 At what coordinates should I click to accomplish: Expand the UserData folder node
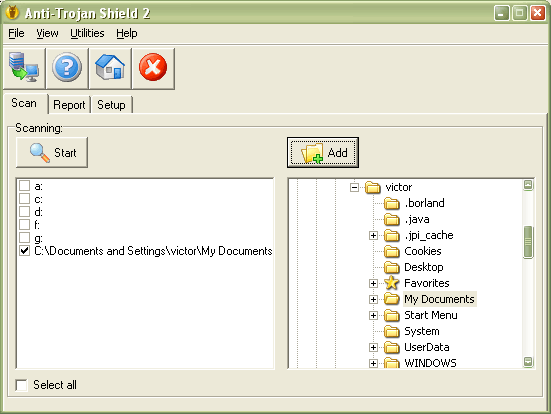373,348
